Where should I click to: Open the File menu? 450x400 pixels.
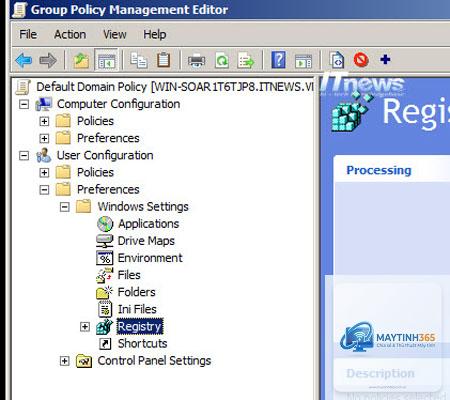point(28,34)
